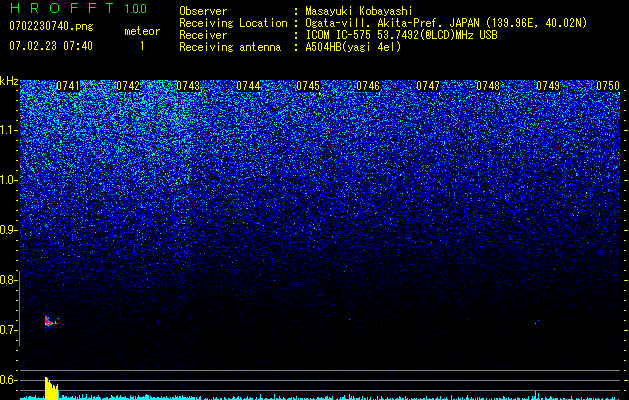Click the Observer name Masayuki Kobayashi
The height and width of the screenshot is (400, 629).
pyautogui.click(x=359, y=11)
